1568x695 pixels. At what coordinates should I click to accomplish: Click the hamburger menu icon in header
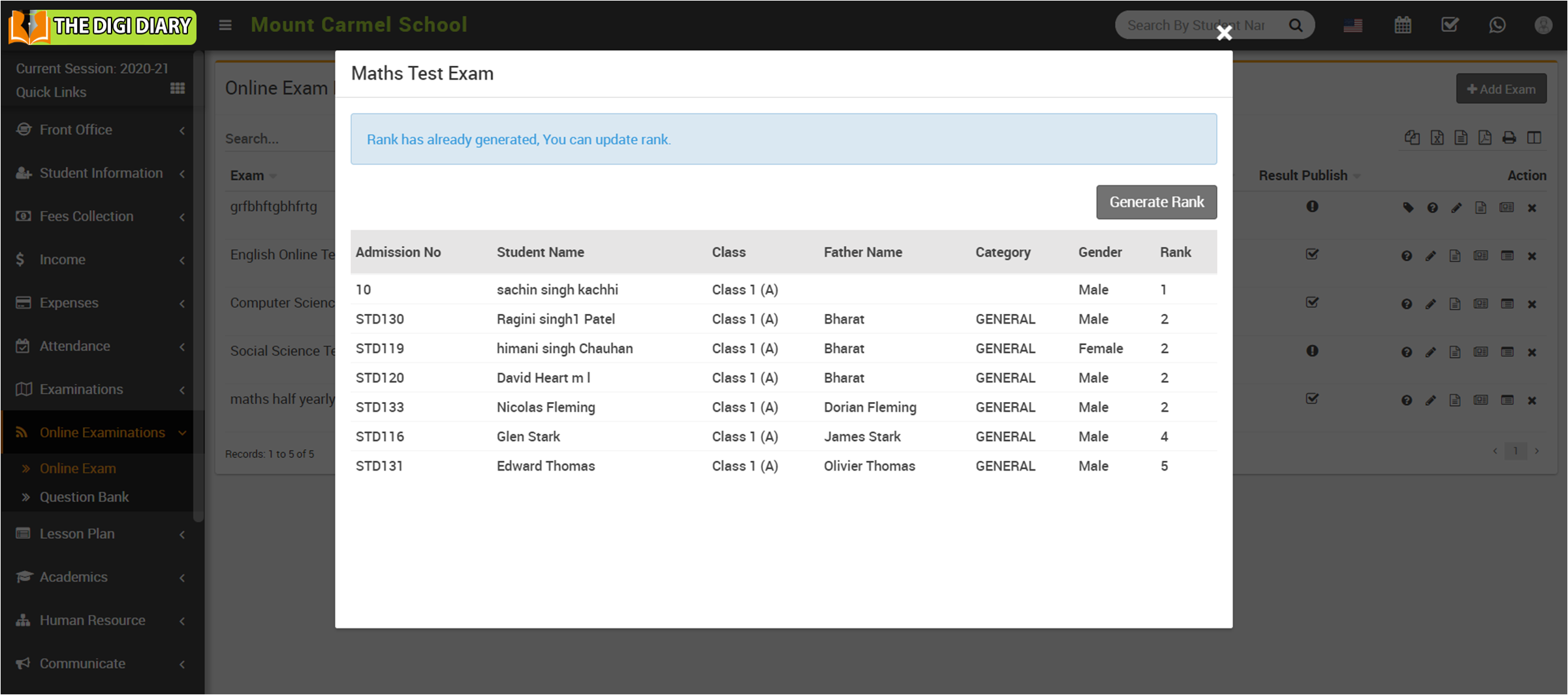[x=225, y=25]
